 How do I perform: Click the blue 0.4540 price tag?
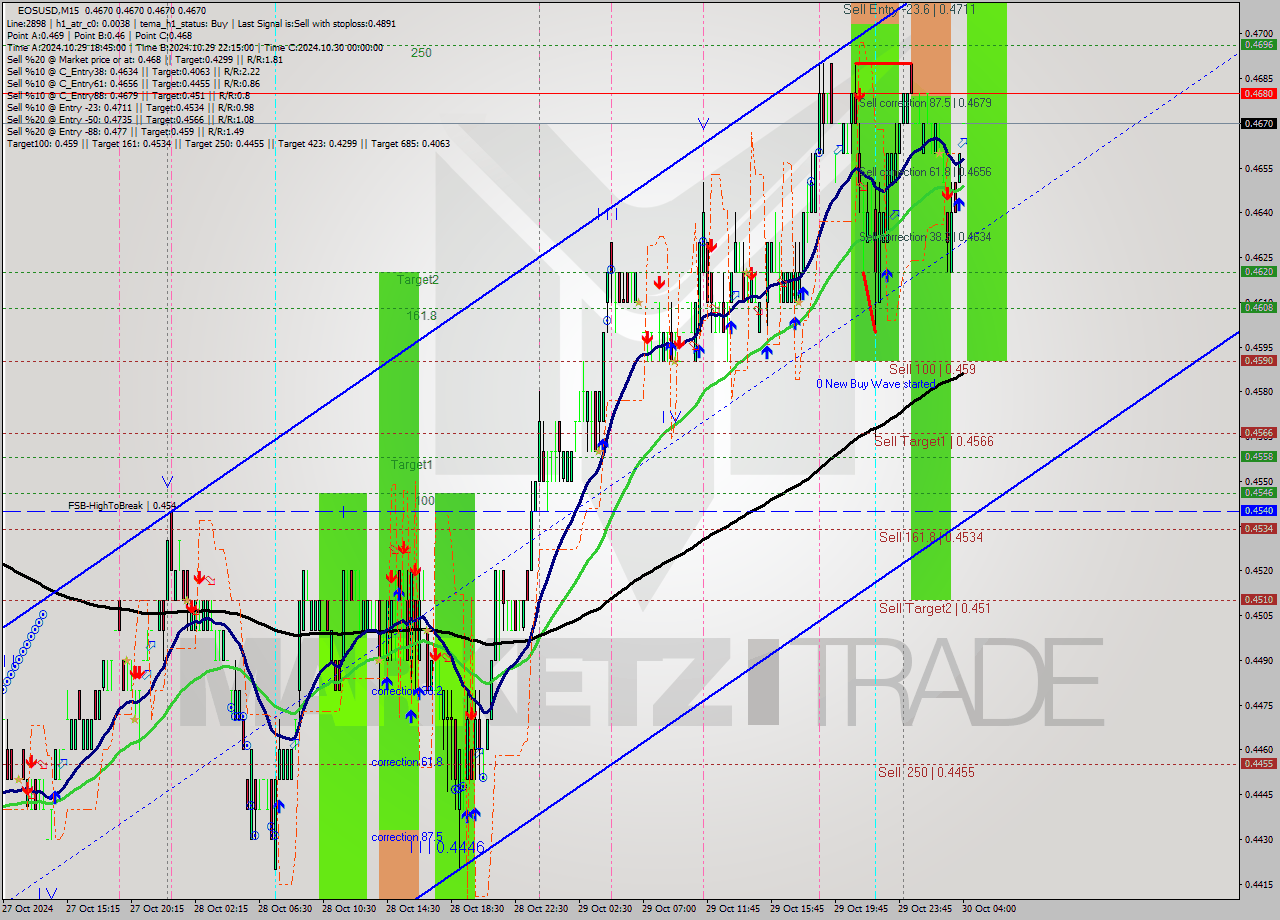tap(1258, 510)
